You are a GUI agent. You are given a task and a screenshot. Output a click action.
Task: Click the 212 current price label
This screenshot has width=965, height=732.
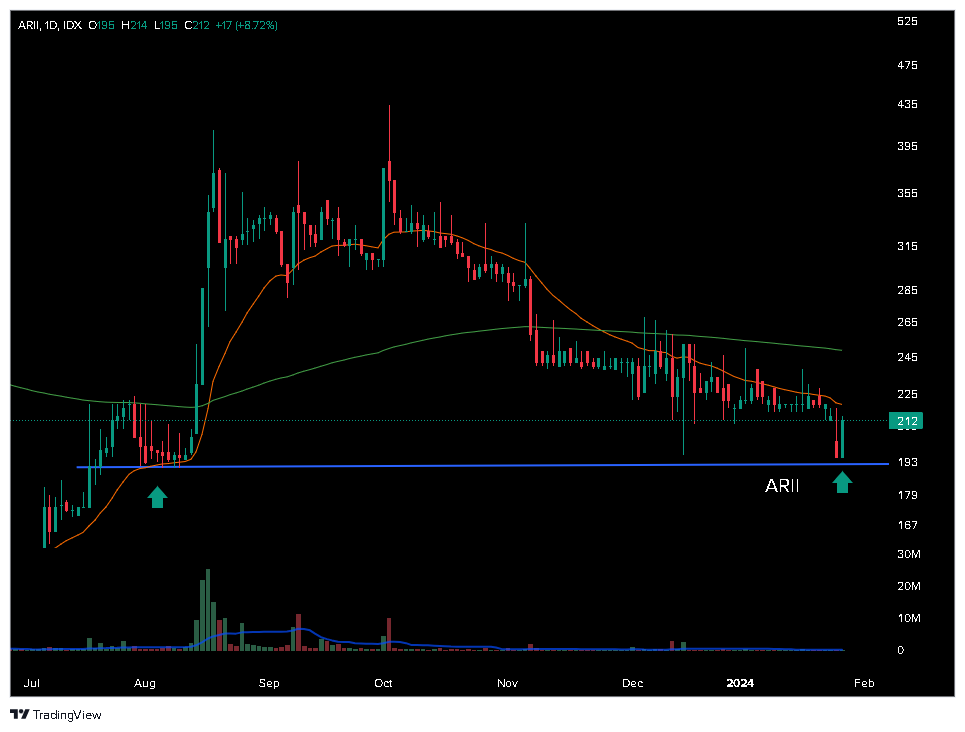(906, 421)
